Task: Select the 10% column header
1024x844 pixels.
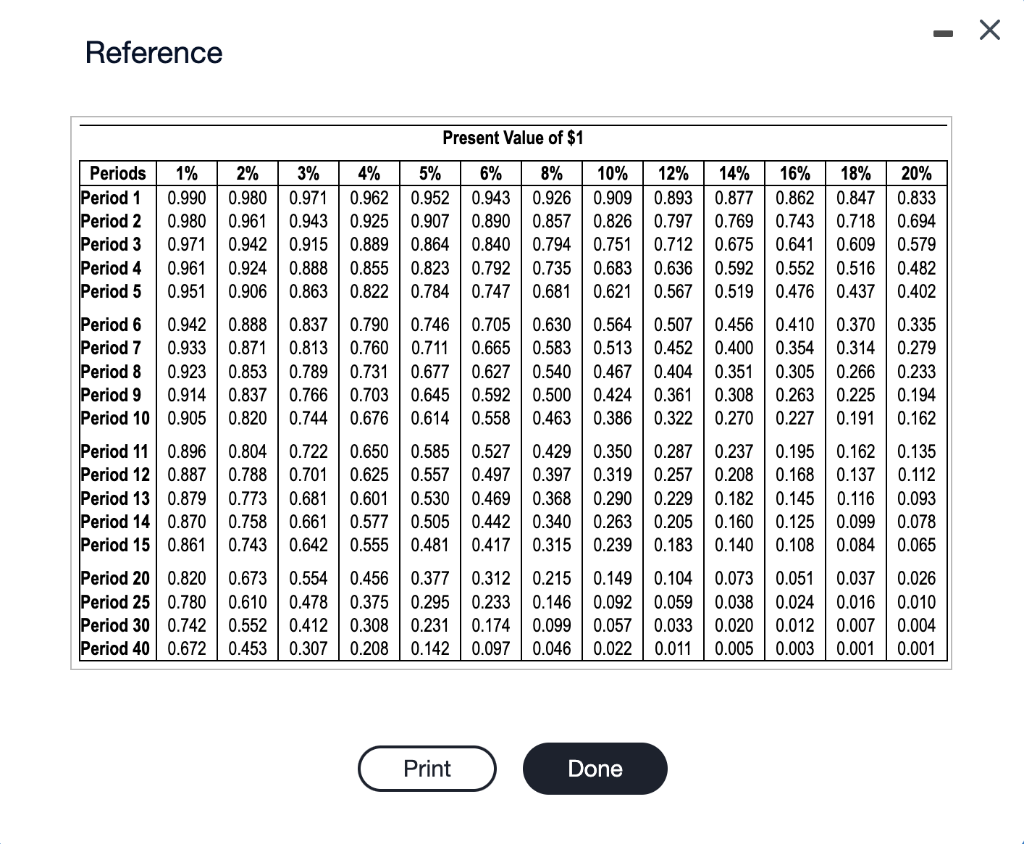Action: point(611,173)
